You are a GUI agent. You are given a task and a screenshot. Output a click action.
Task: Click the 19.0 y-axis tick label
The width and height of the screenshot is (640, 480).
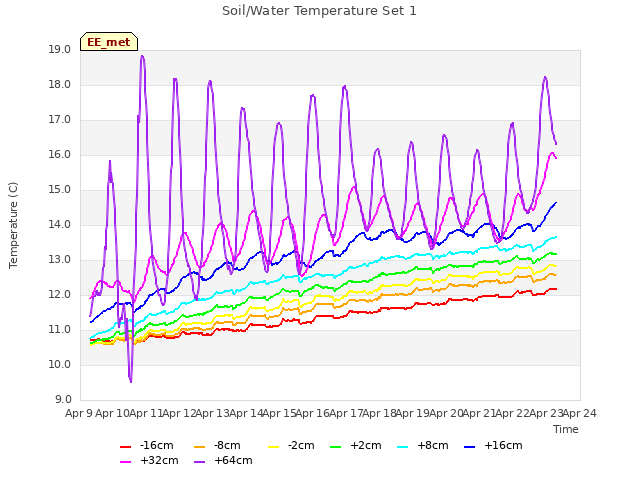coord(60,50)
